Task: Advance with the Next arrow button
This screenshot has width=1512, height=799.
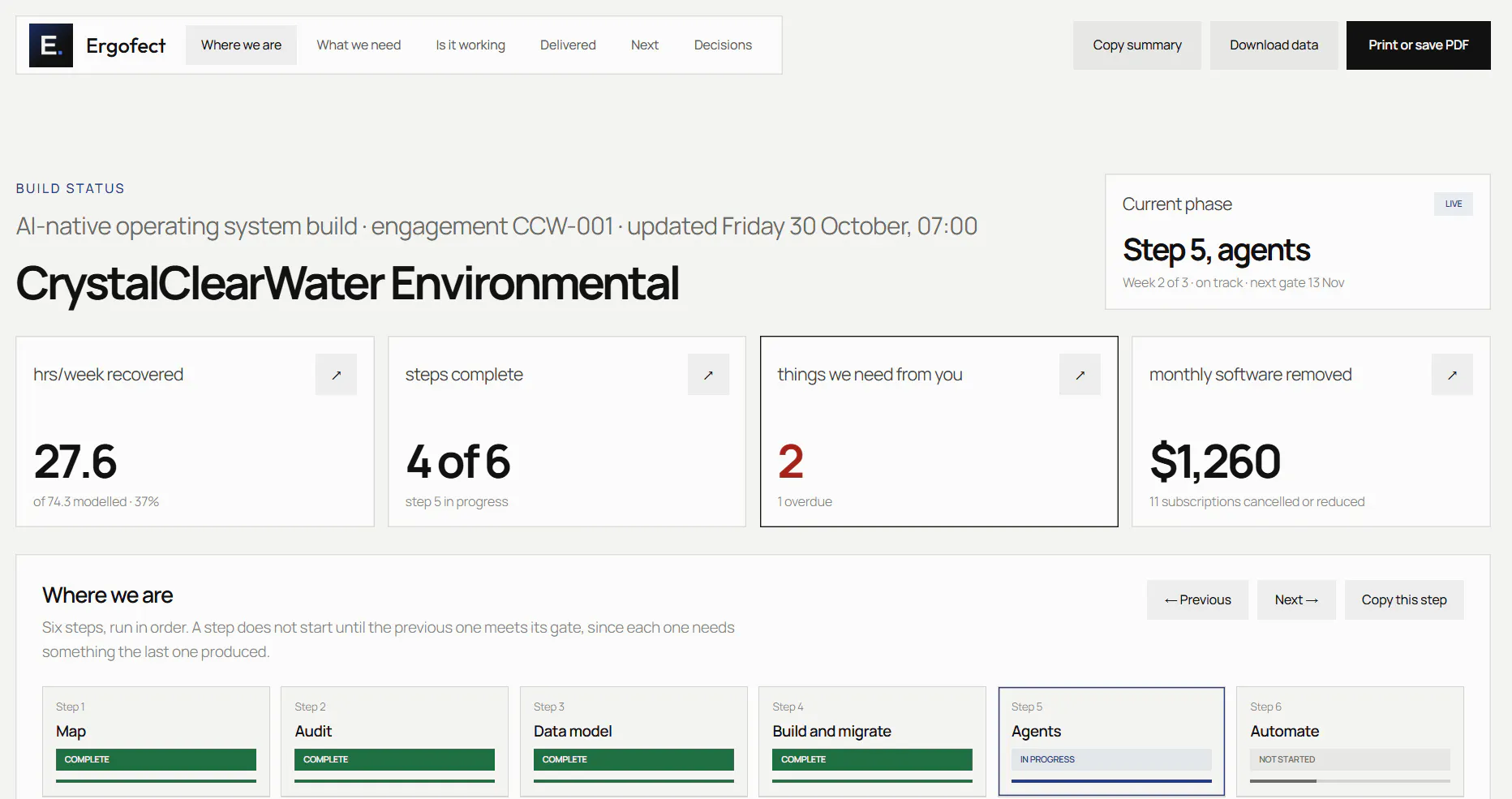Action: 1296,600
